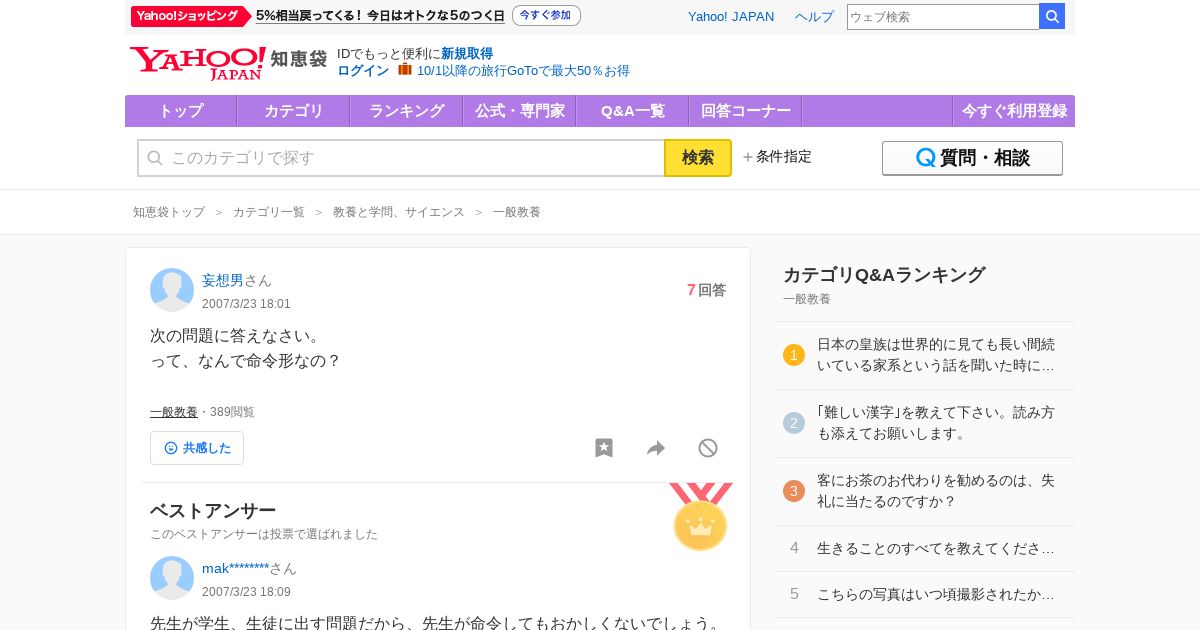1200x630 pixels.
Task: Click カテゴリ一覧 breadcrumb
Action: pos(269,212)
